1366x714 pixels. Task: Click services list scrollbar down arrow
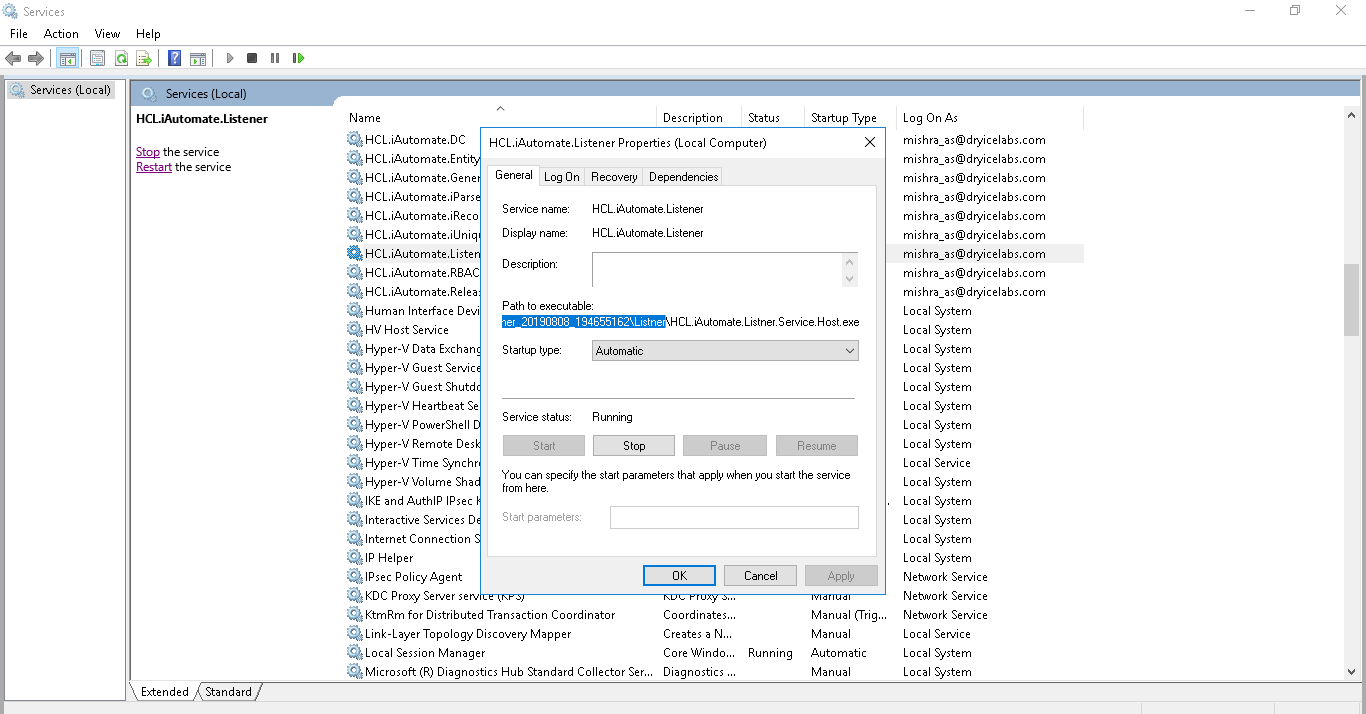click(1351, 672)
